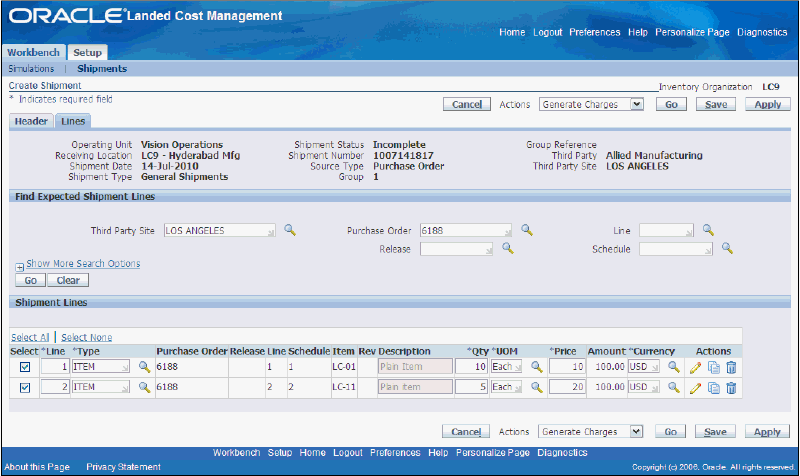
Task: Open Diagnostics in top navigation
Action: click(x=762, y=32)
